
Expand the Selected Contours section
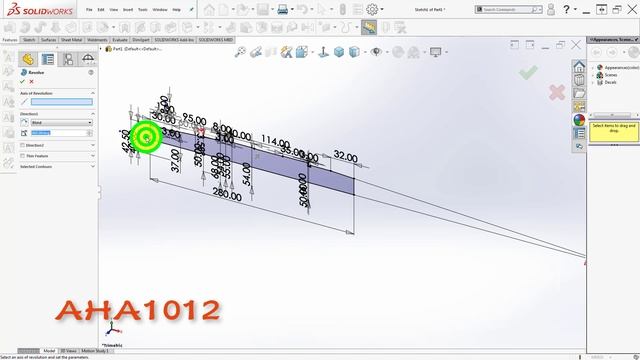coord(93,167)
